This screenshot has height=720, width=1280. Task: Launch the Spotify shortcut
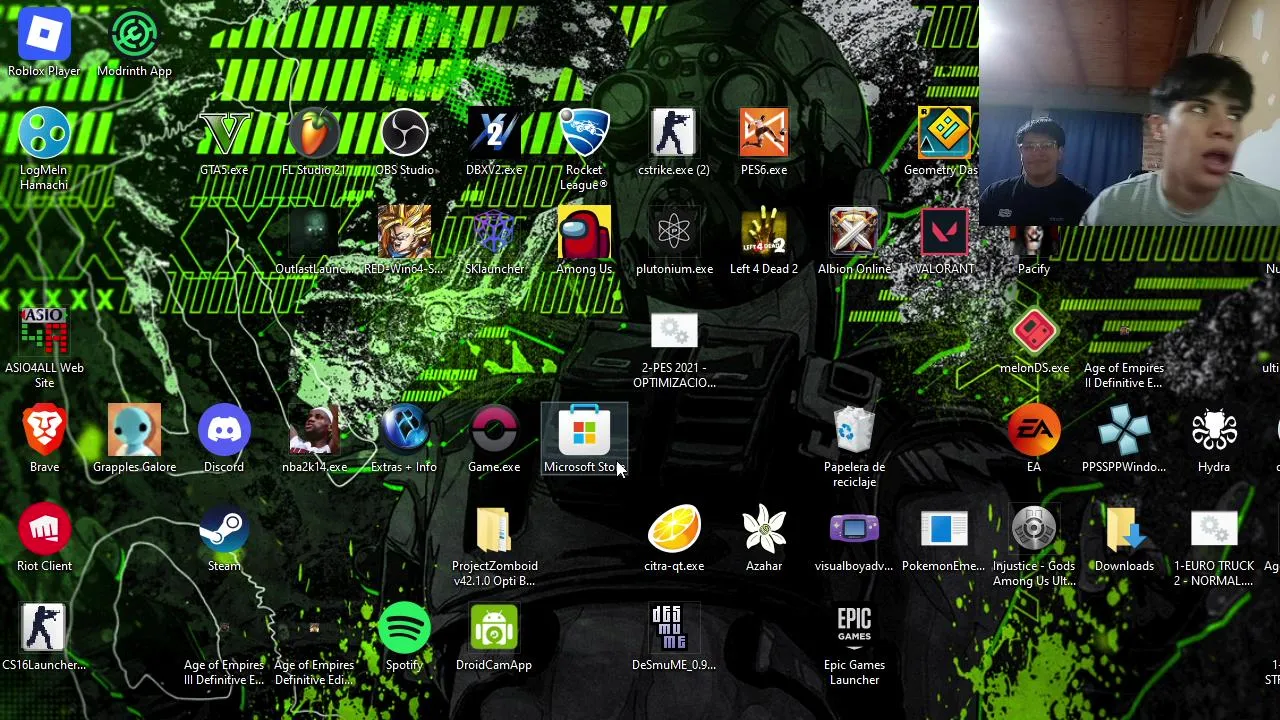tap(404, 628)
